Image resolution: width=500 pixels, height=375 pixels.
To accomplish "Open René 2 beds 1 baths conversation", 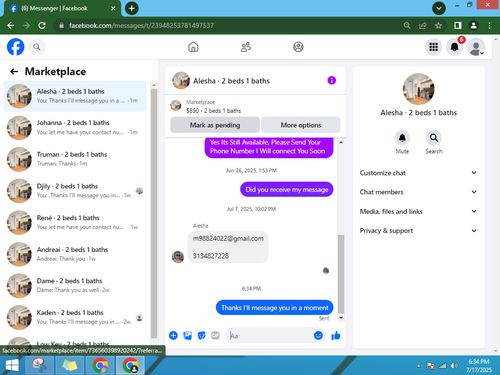I will pyautogui.click(x=75, y=223).
